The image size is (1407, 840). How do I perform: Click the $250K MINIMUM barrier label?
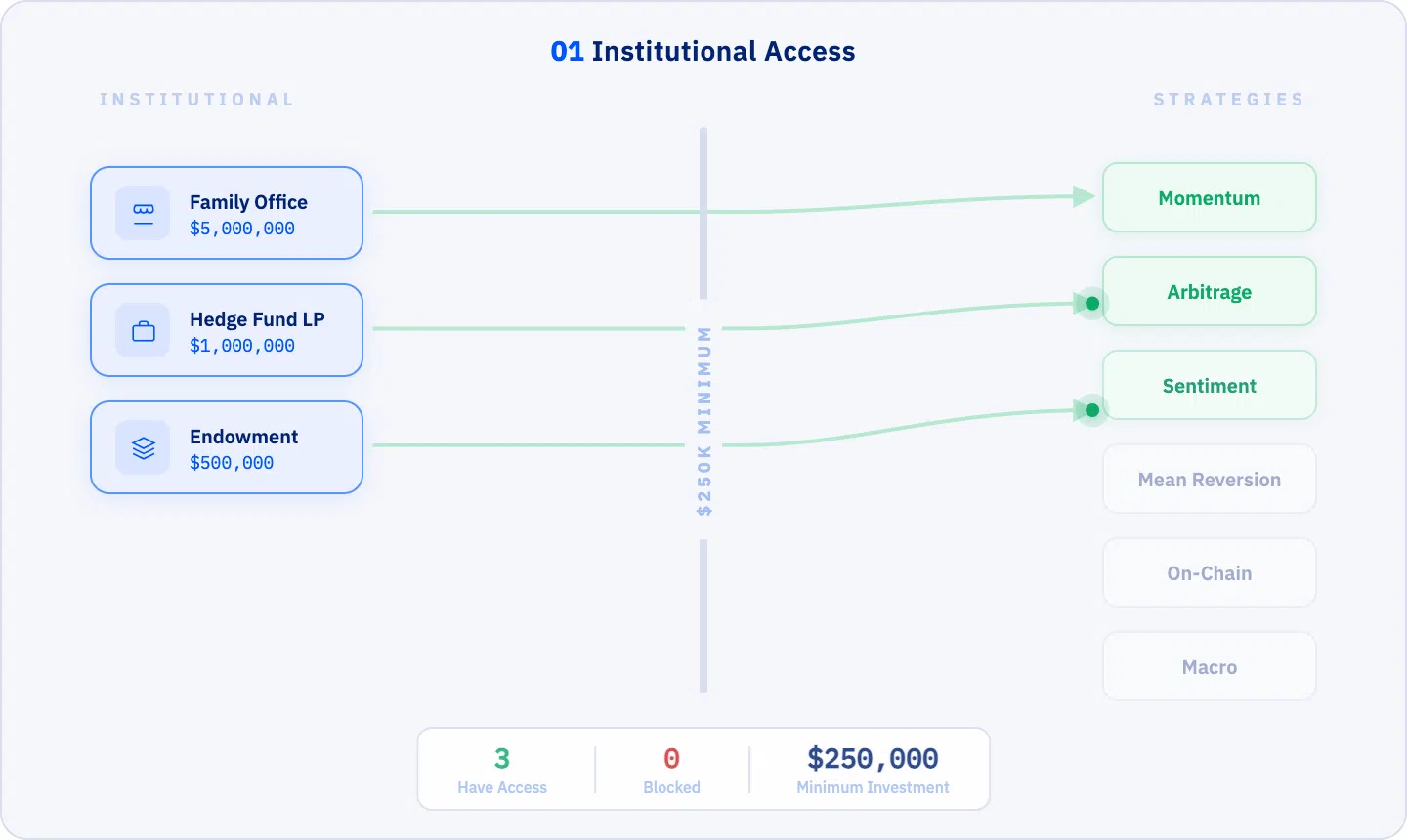[x=704, y=420]
